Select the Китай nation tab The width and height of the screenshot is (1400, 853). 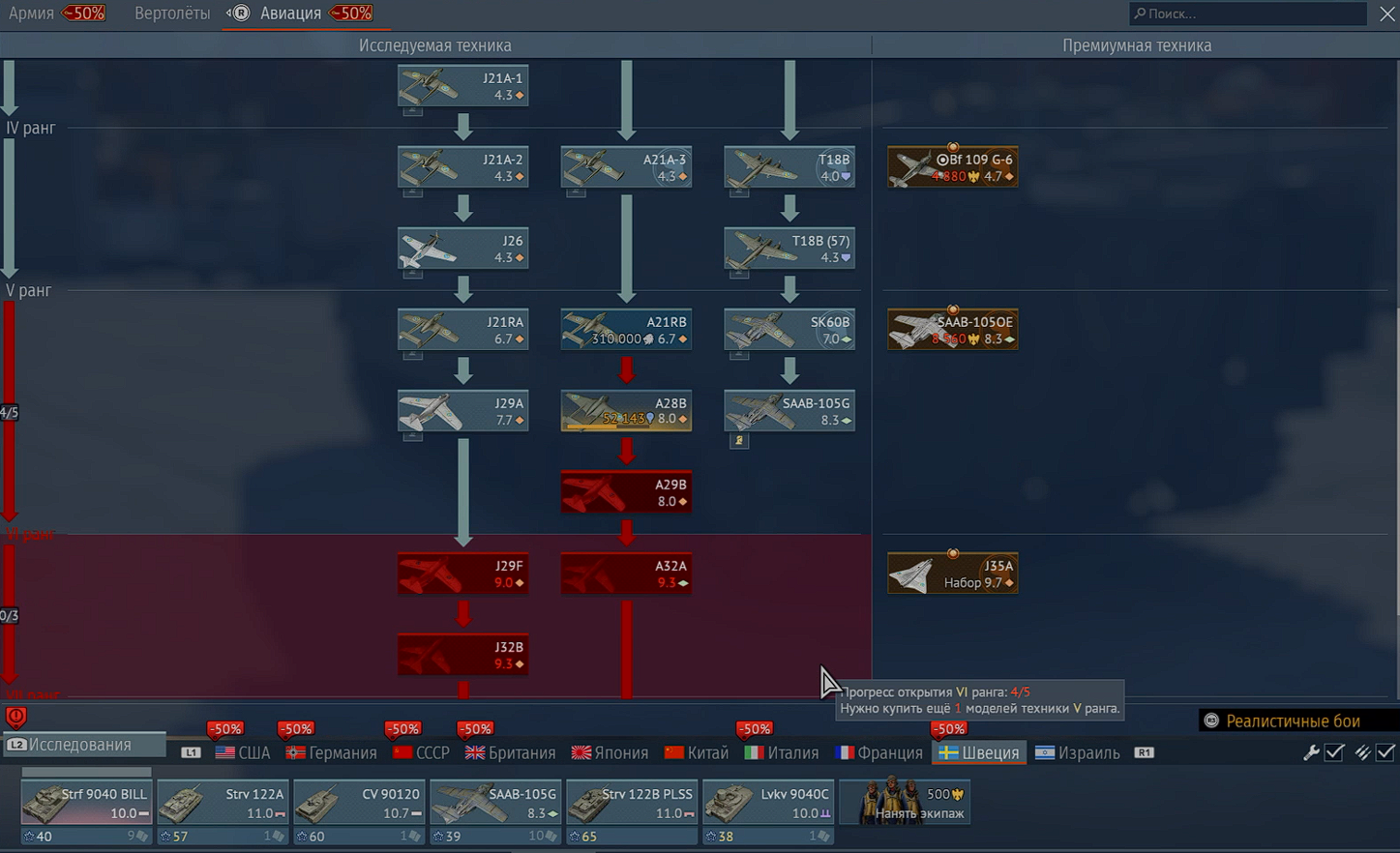click(x=697, y=752)
